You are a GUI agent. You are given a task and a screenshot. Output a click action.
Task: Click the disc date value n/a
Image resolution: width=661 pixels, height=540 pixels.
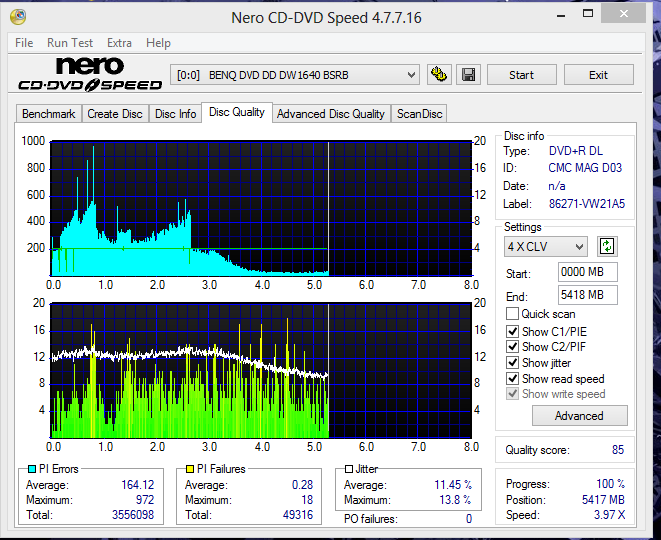(557, 186)
